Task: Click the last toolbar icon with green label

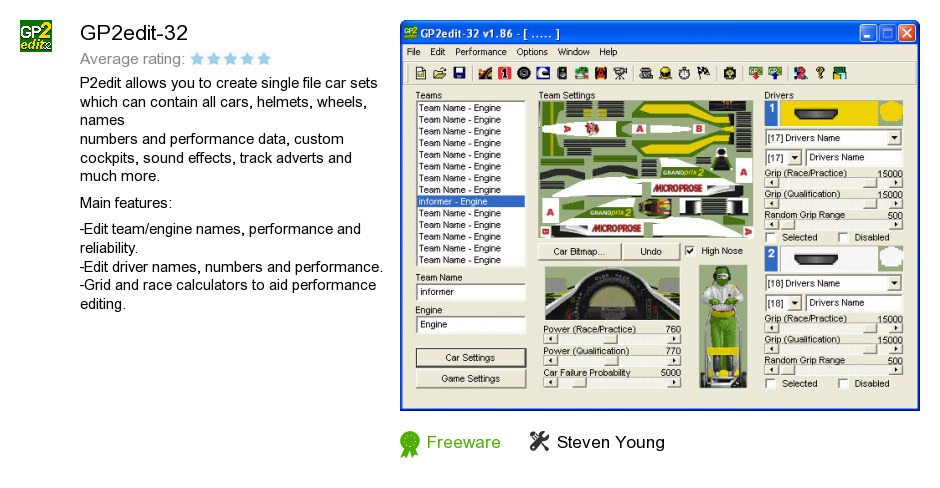Action: coord(839,73)
